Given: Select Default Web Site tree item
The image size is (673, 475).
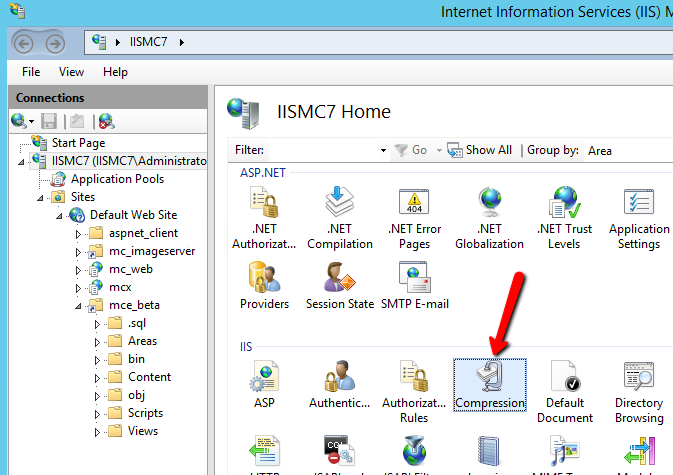Looking at the screenshot, I should tap(133, 215).
